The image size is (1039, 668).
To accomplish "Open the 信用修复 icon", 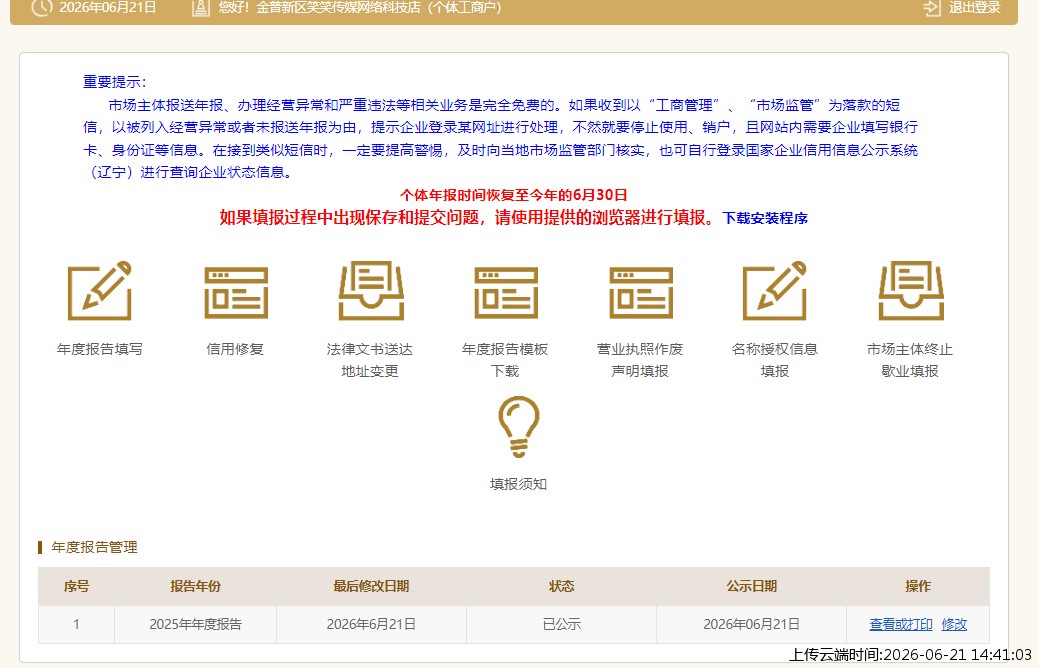I will click(236, 293).
